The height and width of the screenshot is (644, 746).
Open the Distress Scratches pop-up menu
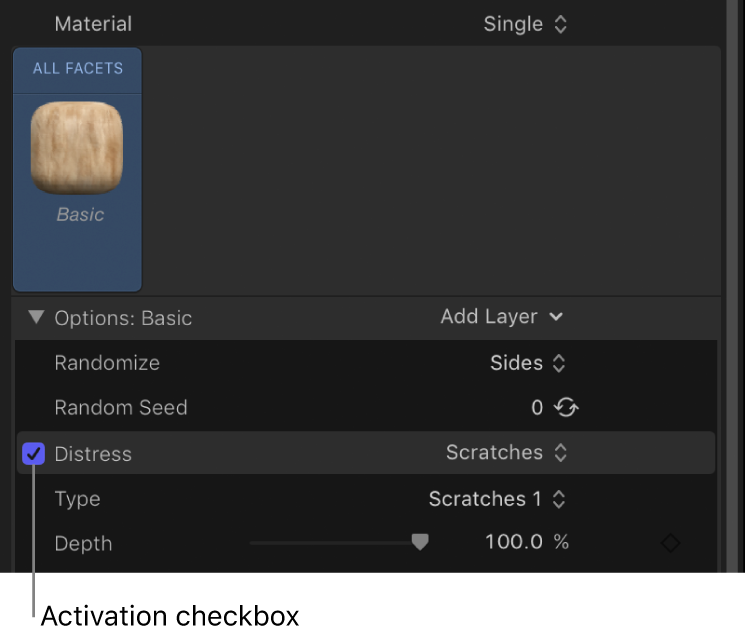(506, 453)
